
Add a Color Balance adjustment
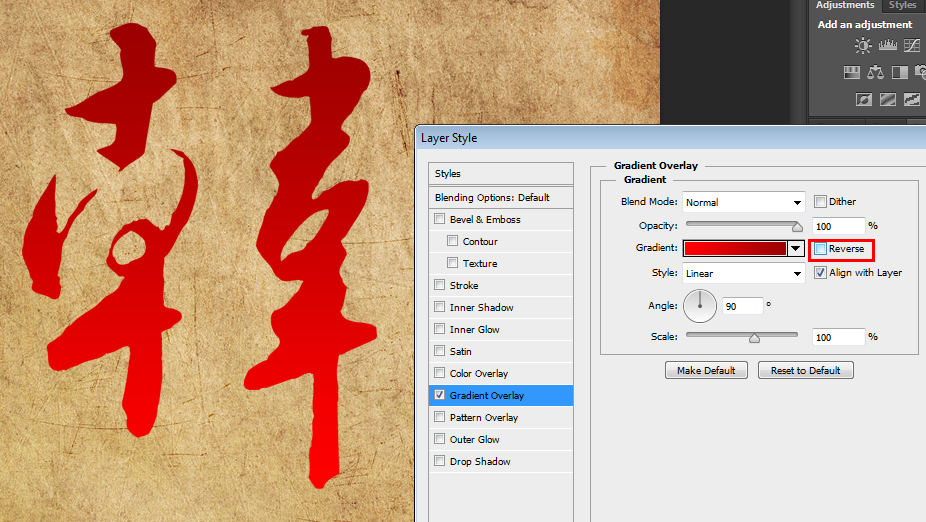(876, 73)
